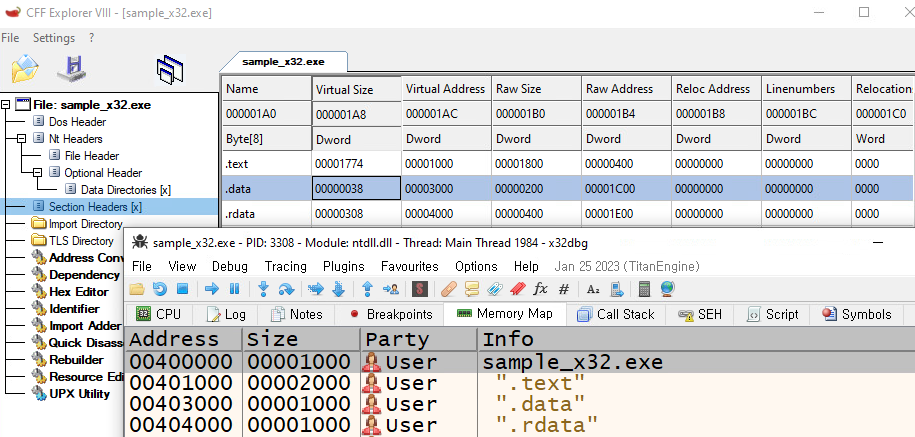Switch to the Breakpoints tab
Screen dimensions: 915x437
click(391, 314)
